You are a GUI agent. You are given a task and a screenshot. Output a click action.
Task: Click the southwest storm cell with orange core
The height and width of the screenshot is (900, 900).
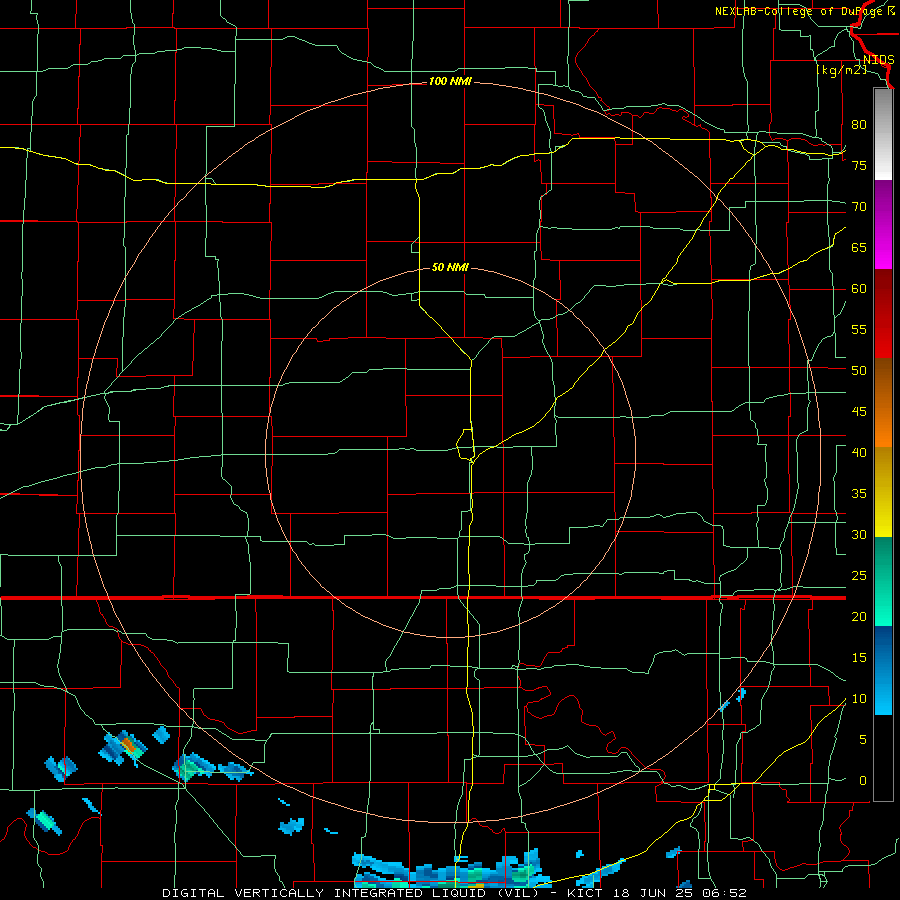(x=123, y=747)
